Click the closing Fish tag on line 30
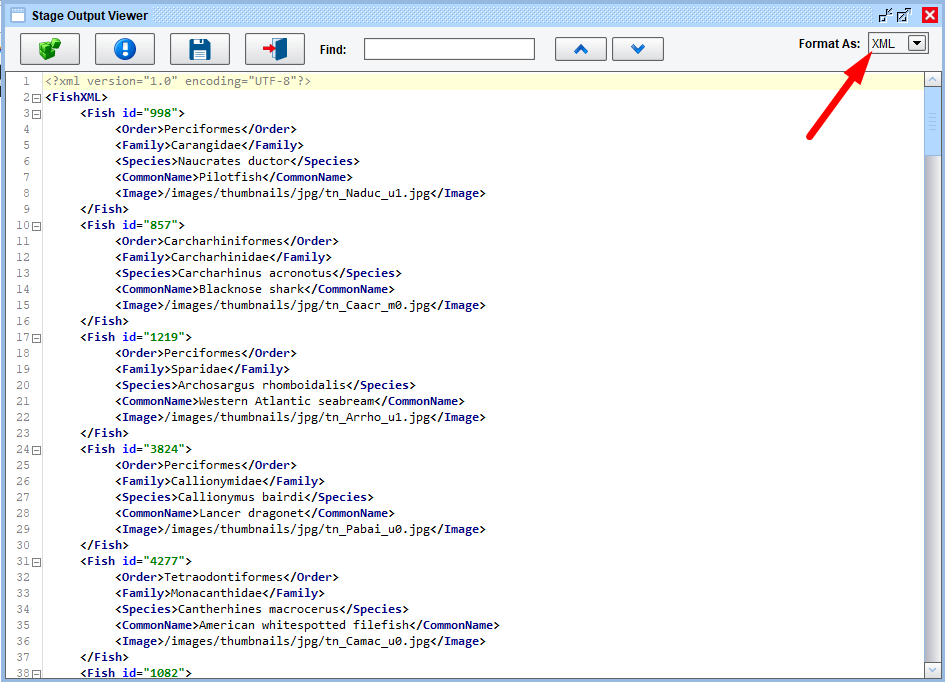Screen dimensions: 945x682 pyautogui.click(x=104, y=545)
